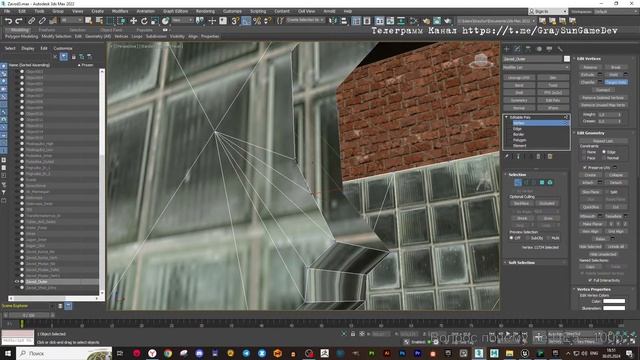640x360 pixels.
Task: Open the Motion command panel tab
Action: (x=539, y=49)
